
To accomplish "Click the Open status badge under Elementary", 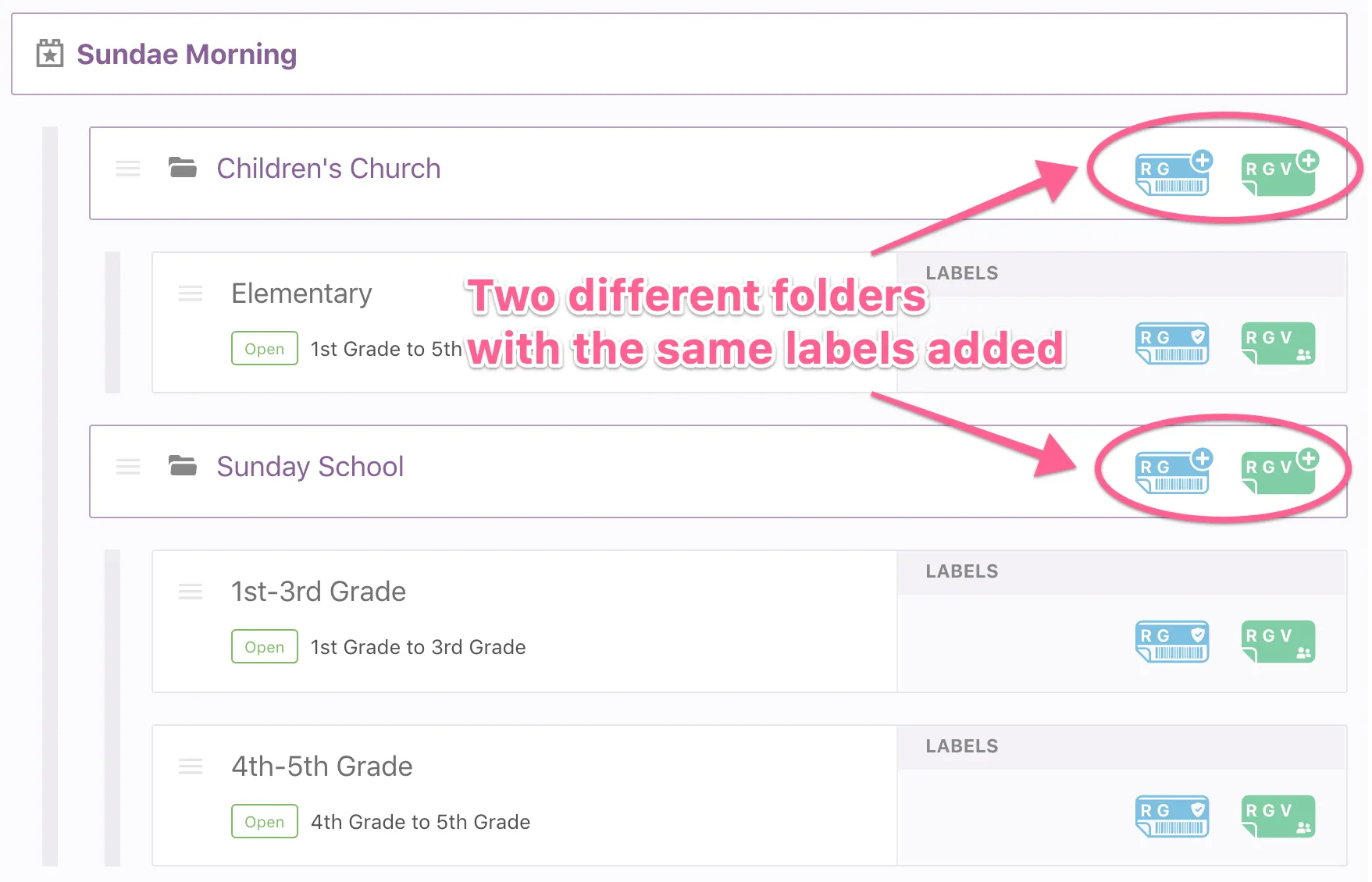I will [264, 349].
